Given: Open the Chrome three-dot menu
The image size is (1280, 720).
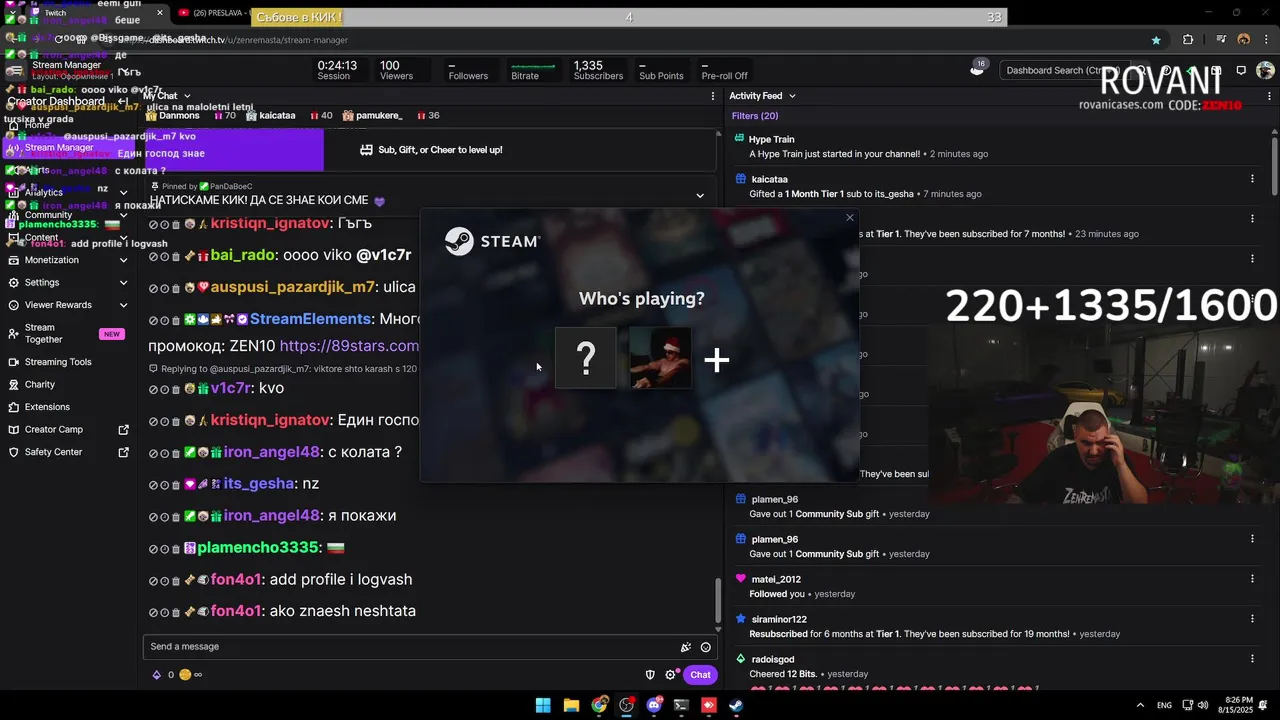Looking at the screenshot, I should [x=1267, y=40].
